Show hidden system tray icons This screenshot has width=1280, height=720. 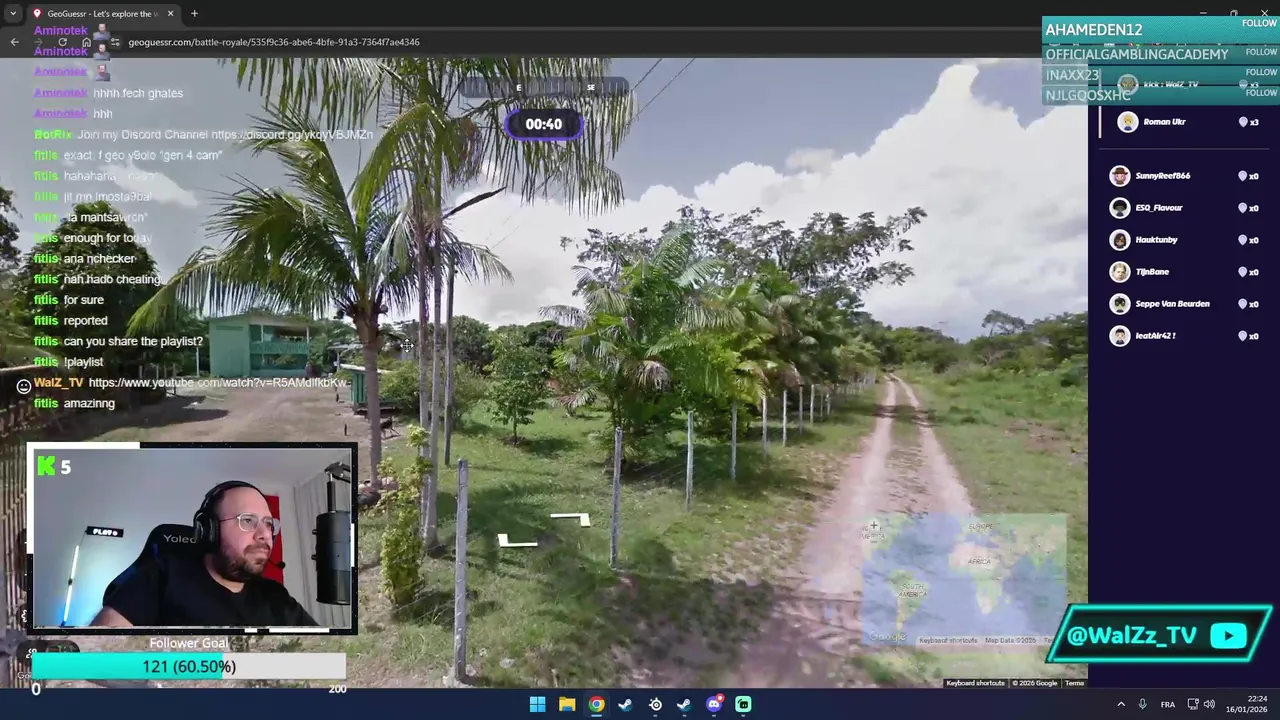[x=1120, y=704]
